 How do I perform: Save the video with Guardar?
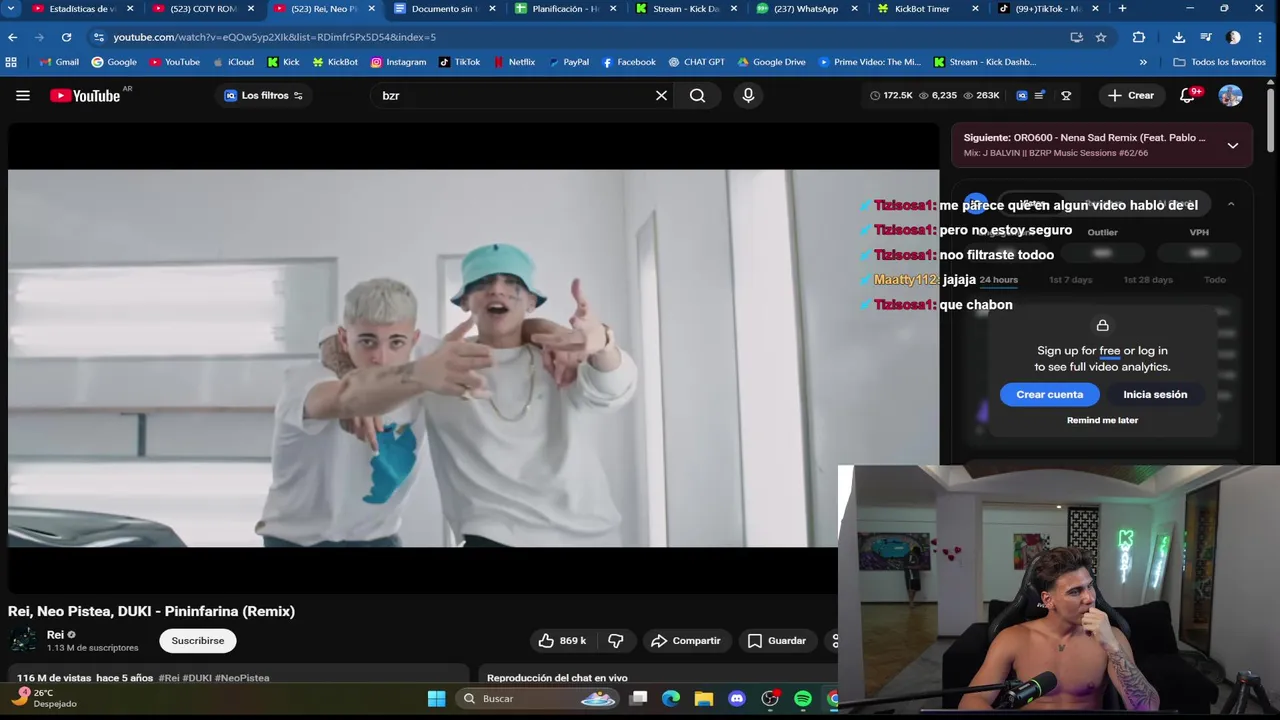(x=777, y=640)
